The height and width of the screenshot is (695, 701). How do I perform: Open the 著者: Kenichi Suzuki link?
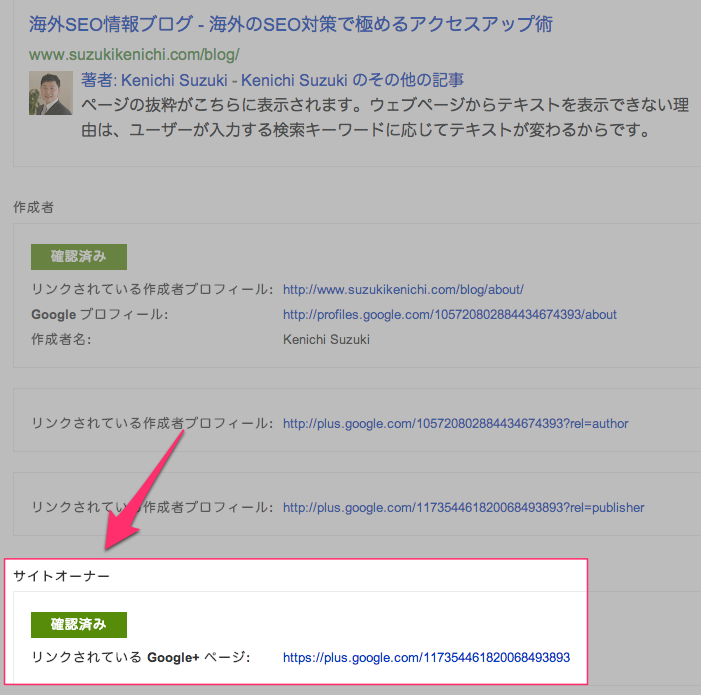coord(154,80)
